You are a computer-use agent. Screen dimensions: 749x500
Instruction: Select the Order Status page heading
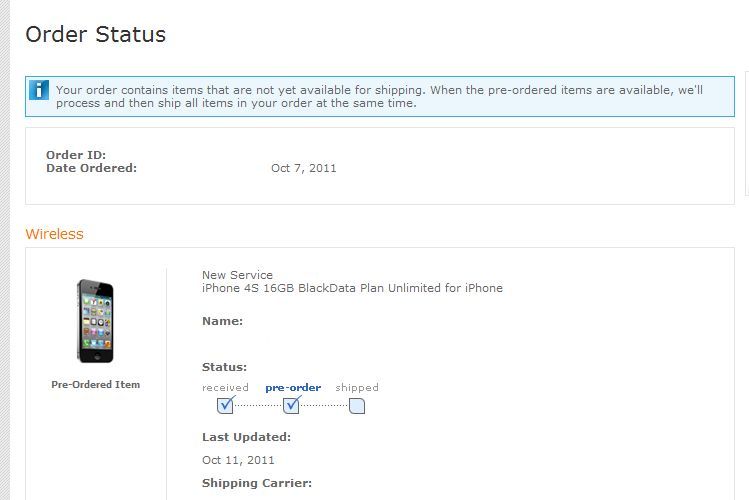point(96,34)
